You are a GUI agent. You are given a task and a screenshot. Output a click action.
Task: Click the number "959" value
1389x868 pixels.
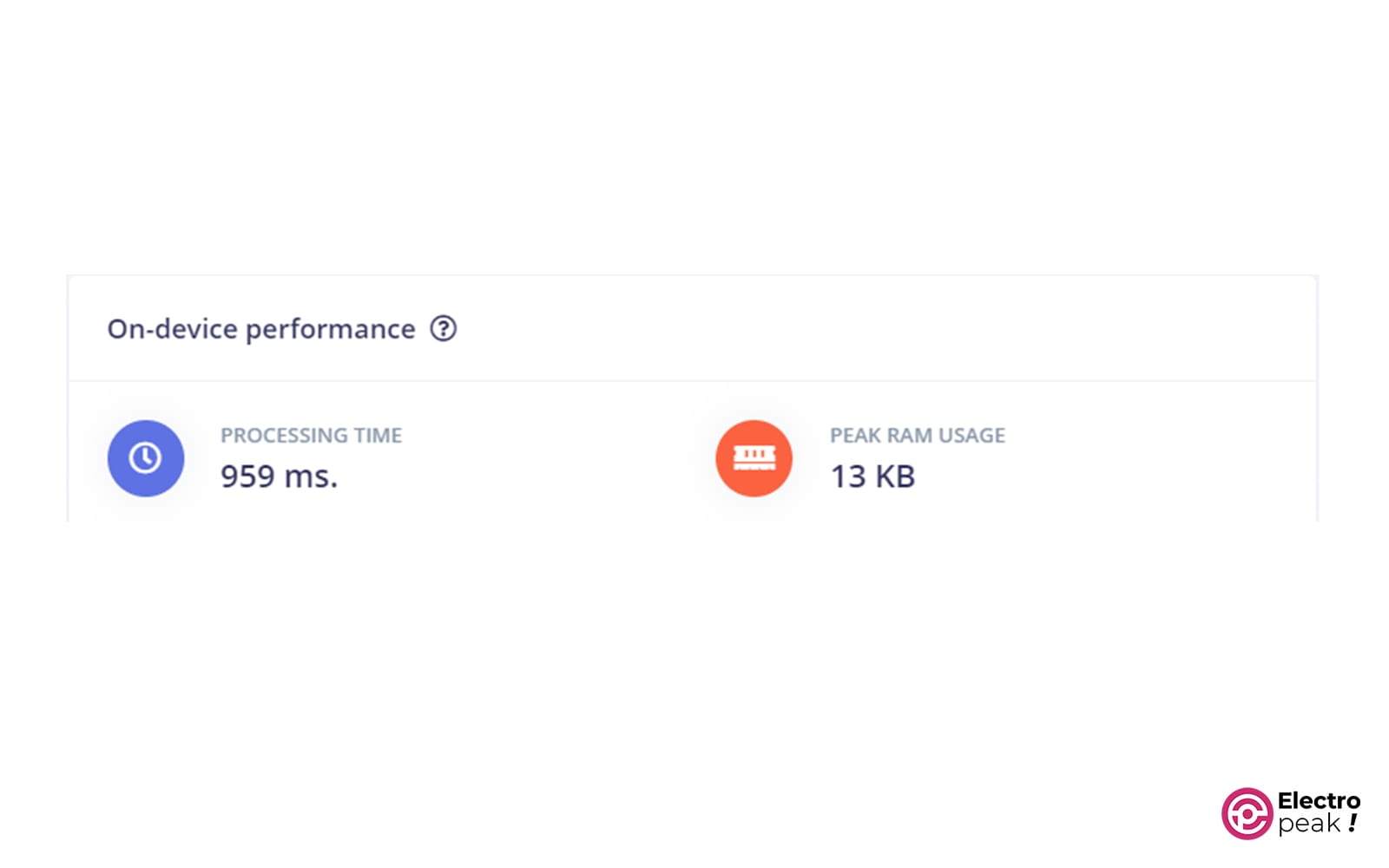click(x=247, y=477)
